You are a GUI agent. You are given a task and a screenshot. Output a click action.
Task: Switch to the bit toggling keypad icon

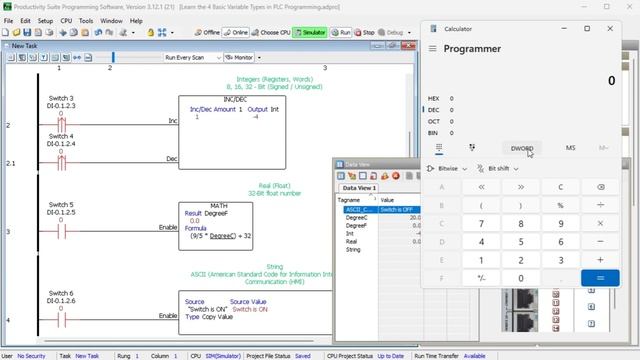pyautogui.click(x=472, y=148)
